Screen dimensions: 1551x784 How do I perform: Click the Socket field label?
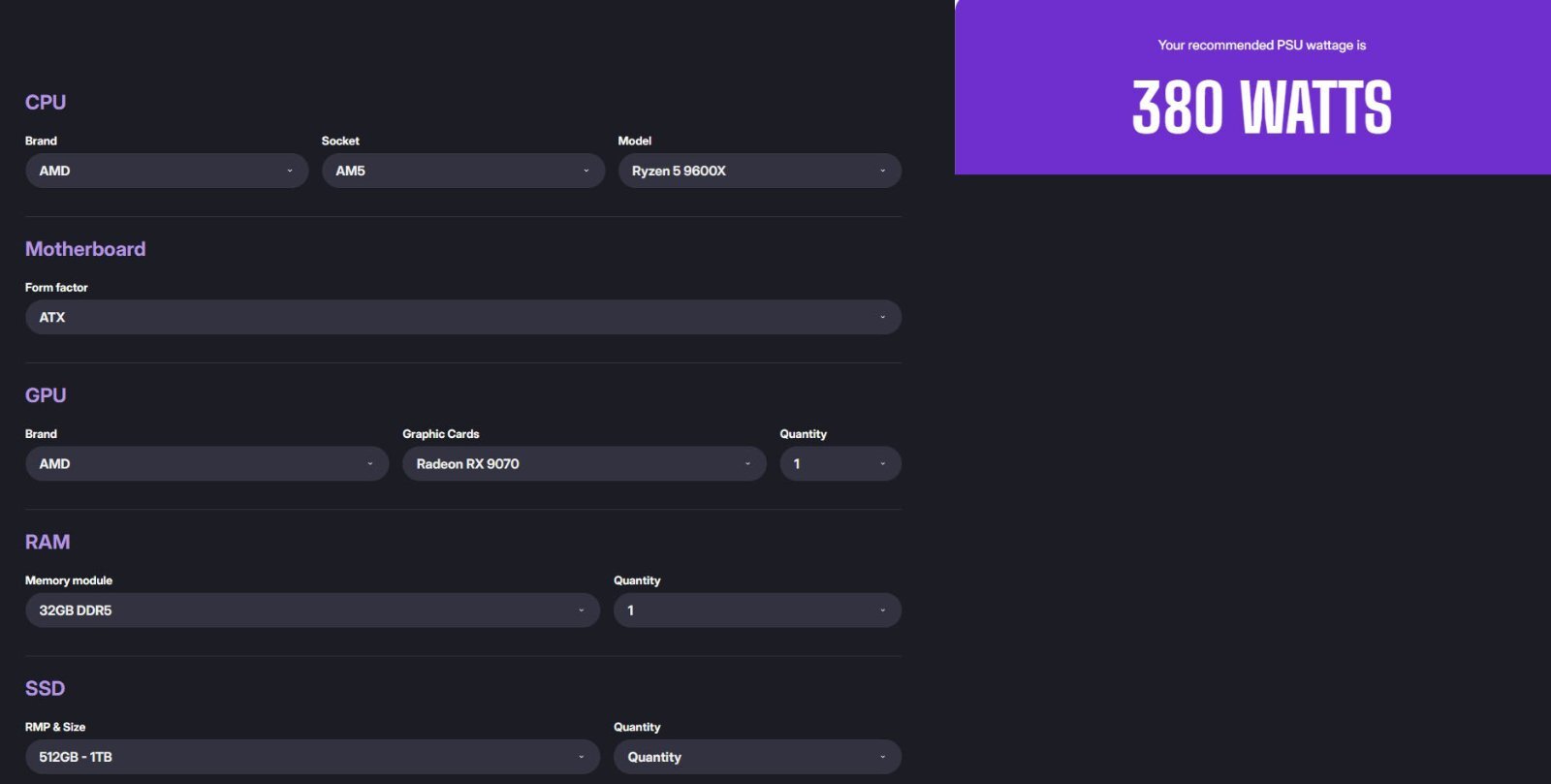pyautogui.click(x=340, y=141)
